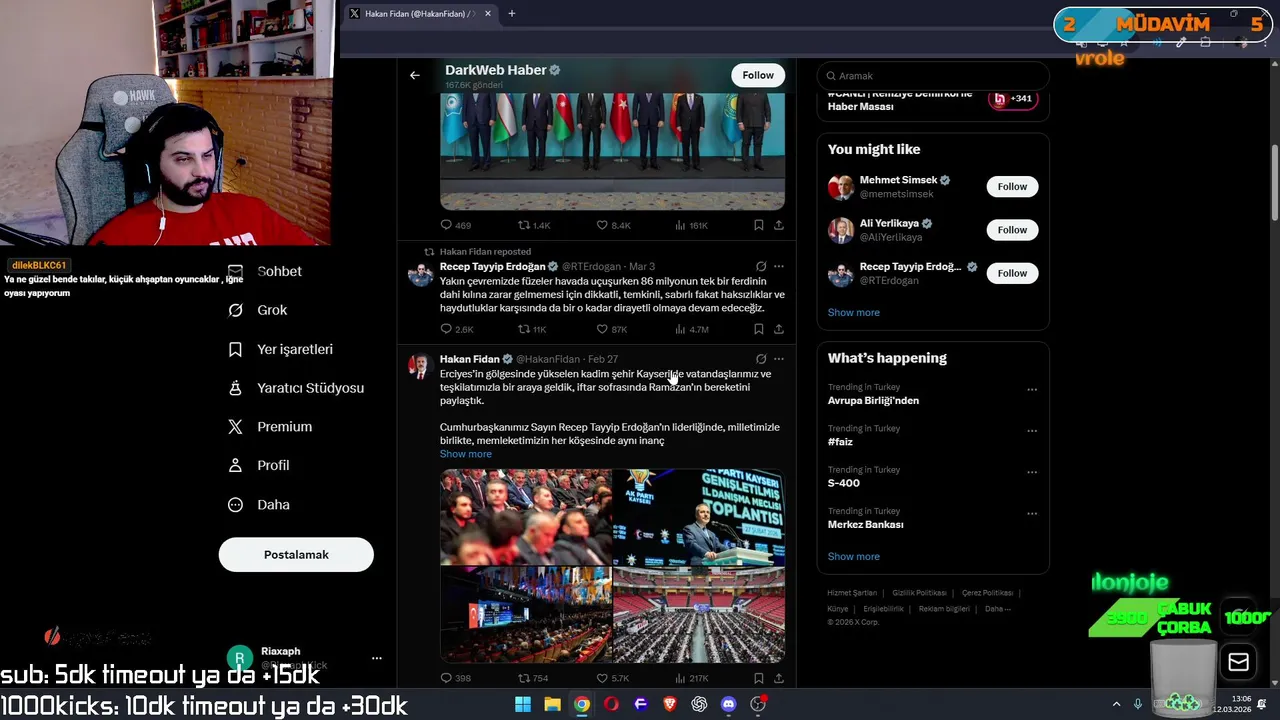The image size is (1280, 720).
Task: Open Discord from the Windows taskbar
Action: pos(728,704)
